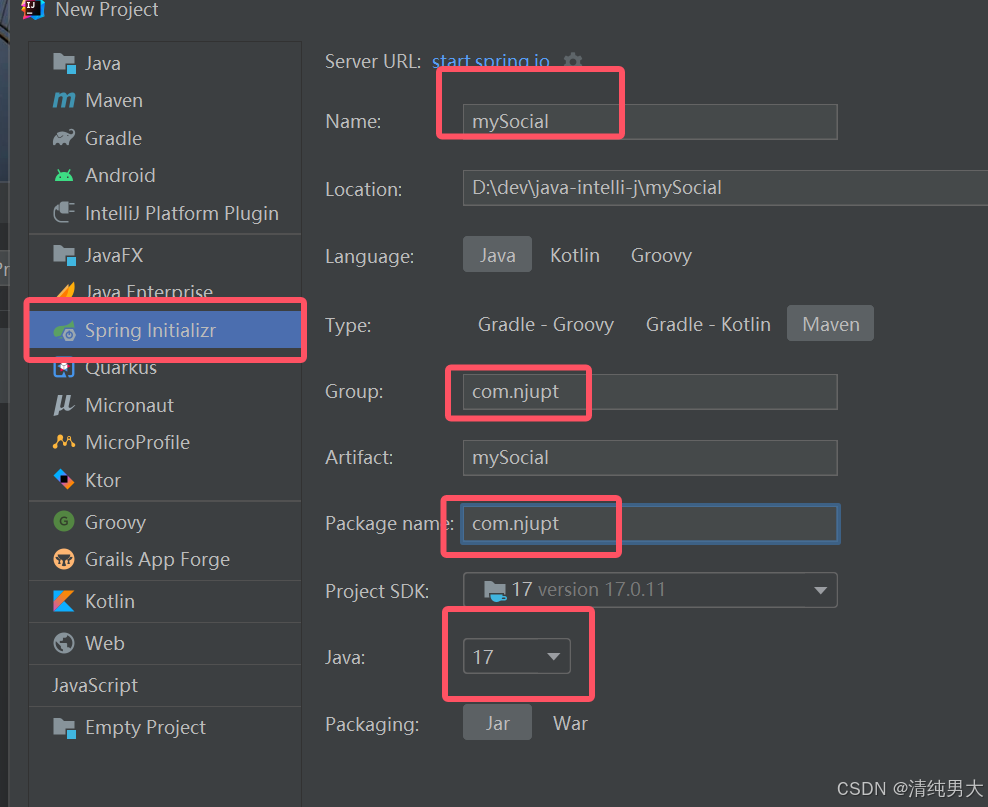This screenshot has height=807, width=988.
Task: Click the Quarkus icon
Action: tap(64, 368)
